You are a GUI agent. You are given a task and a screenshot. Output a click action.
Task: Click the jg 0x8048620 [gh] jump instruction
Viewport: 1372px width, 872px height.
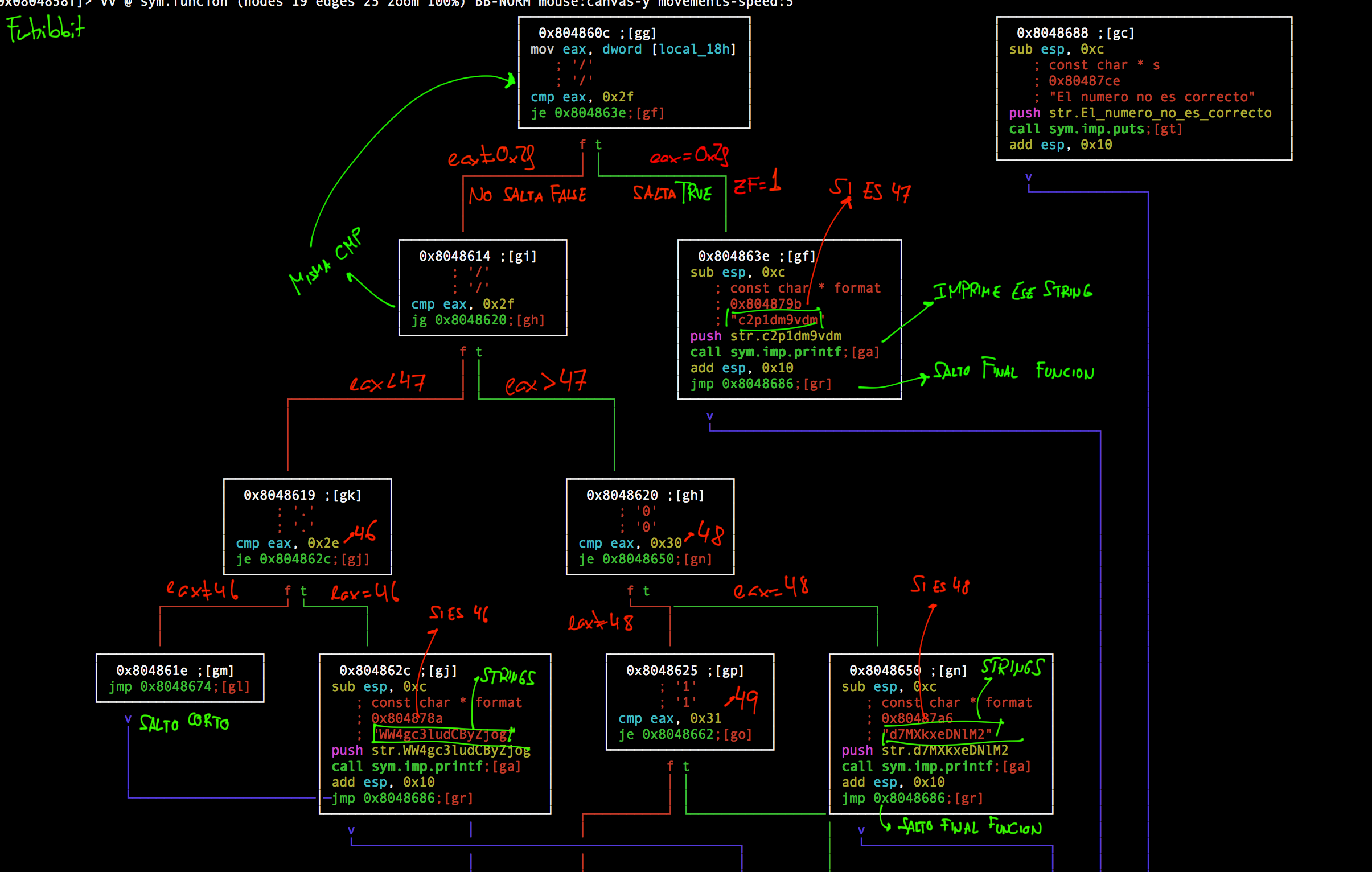(478, 320)
